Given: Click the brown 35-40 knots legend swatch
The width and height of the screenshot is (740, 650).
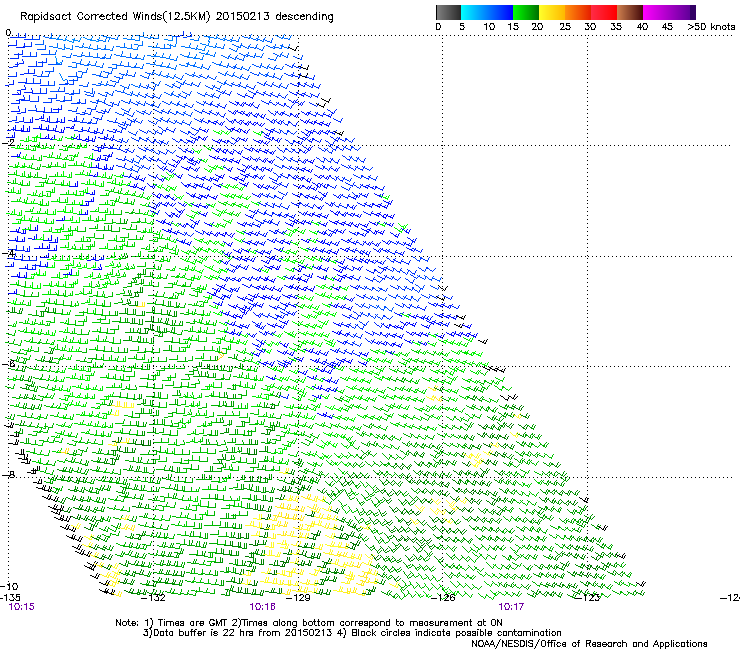Looking at the screenshot, I should 630,12.
